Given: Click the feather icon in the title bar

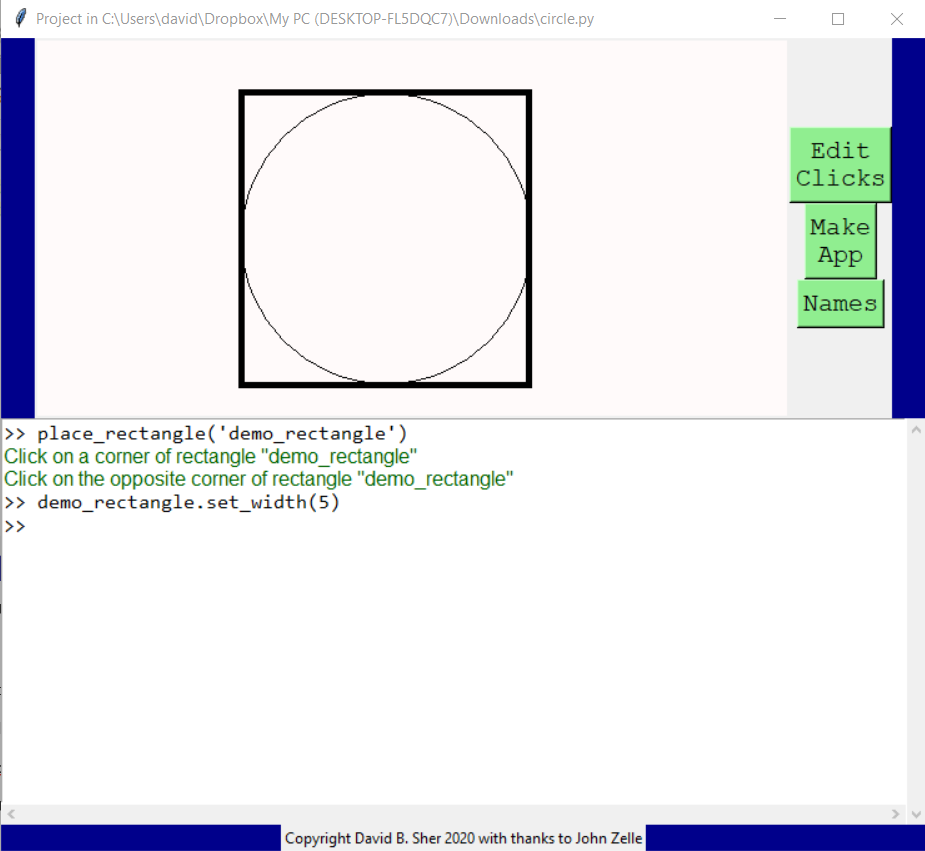Looking at the screenshot, I should tap(21, 18).
